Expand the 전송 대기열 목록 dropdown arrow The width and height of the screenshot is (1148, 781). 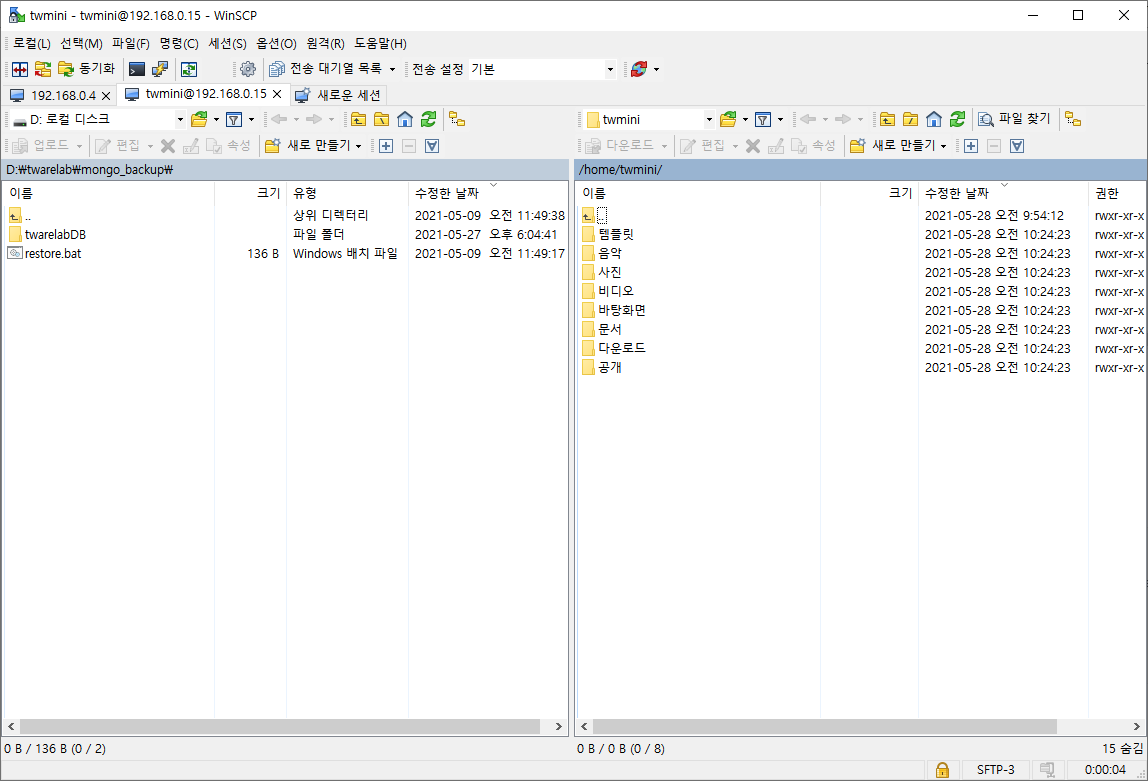click(392, 70)
